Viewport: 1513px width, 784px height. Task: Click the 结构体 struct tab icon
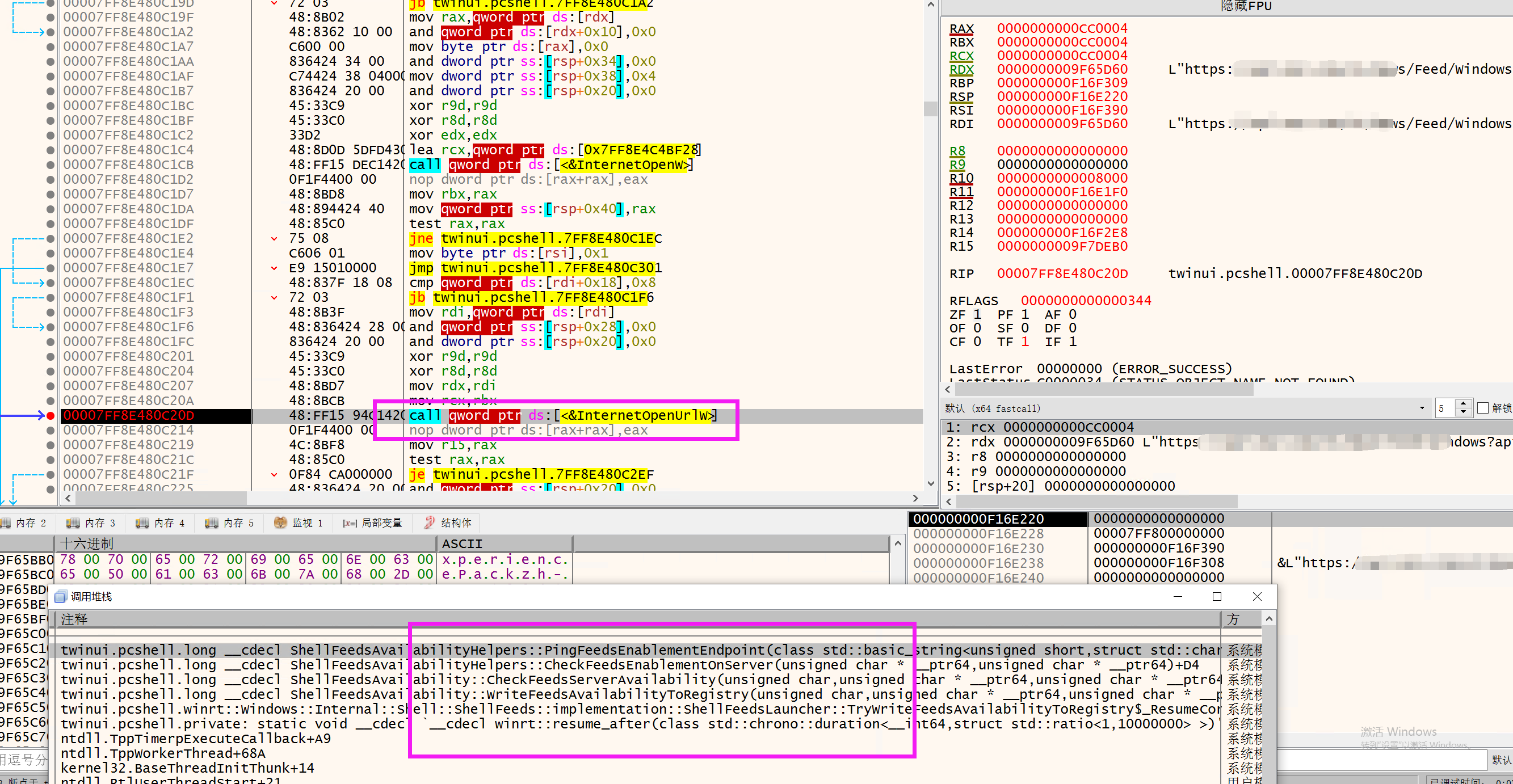click(x=430, y=522)
